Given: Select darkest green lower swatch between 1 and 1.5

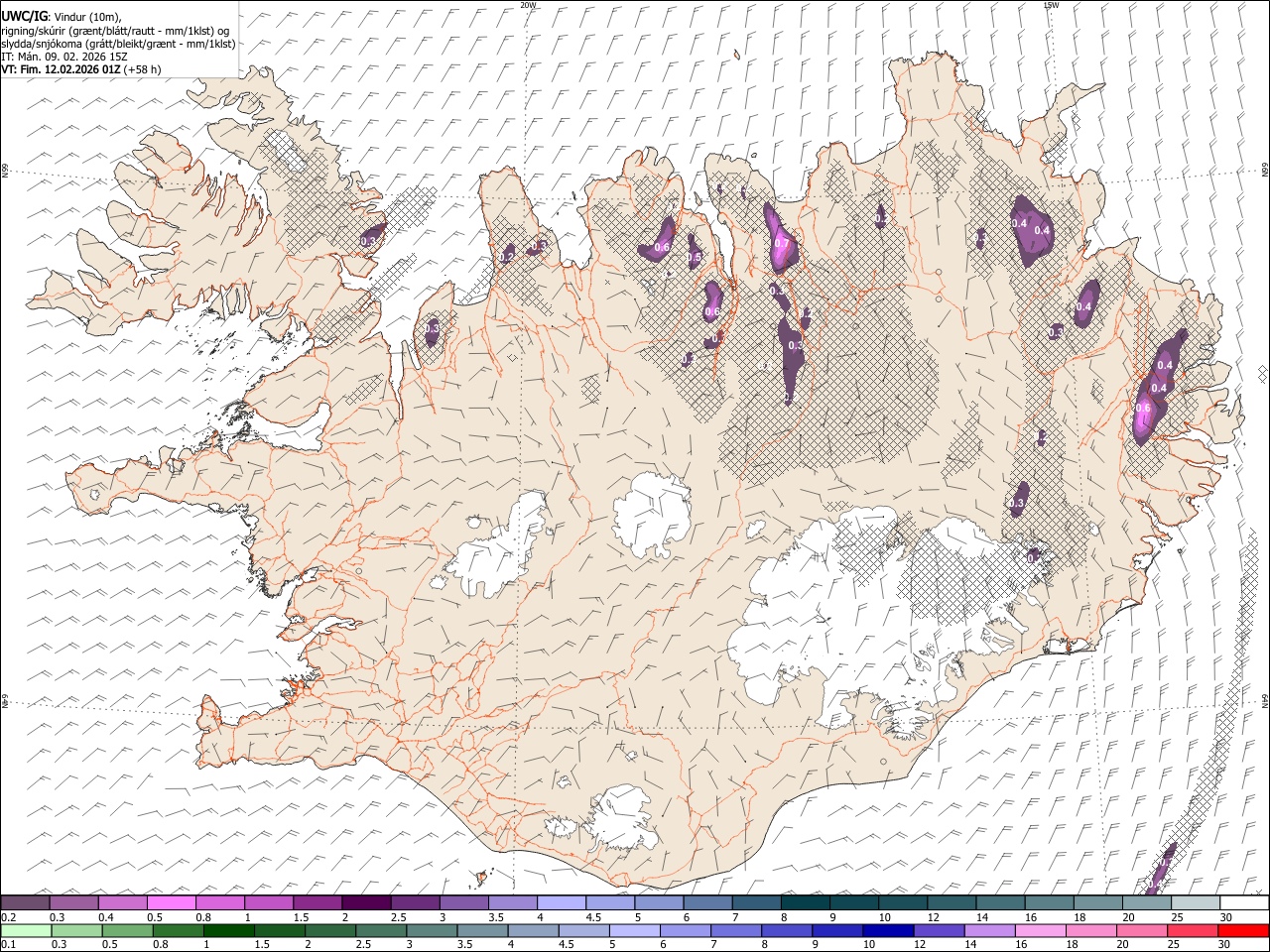Looking at the screenshot, I should pos(228,930).
